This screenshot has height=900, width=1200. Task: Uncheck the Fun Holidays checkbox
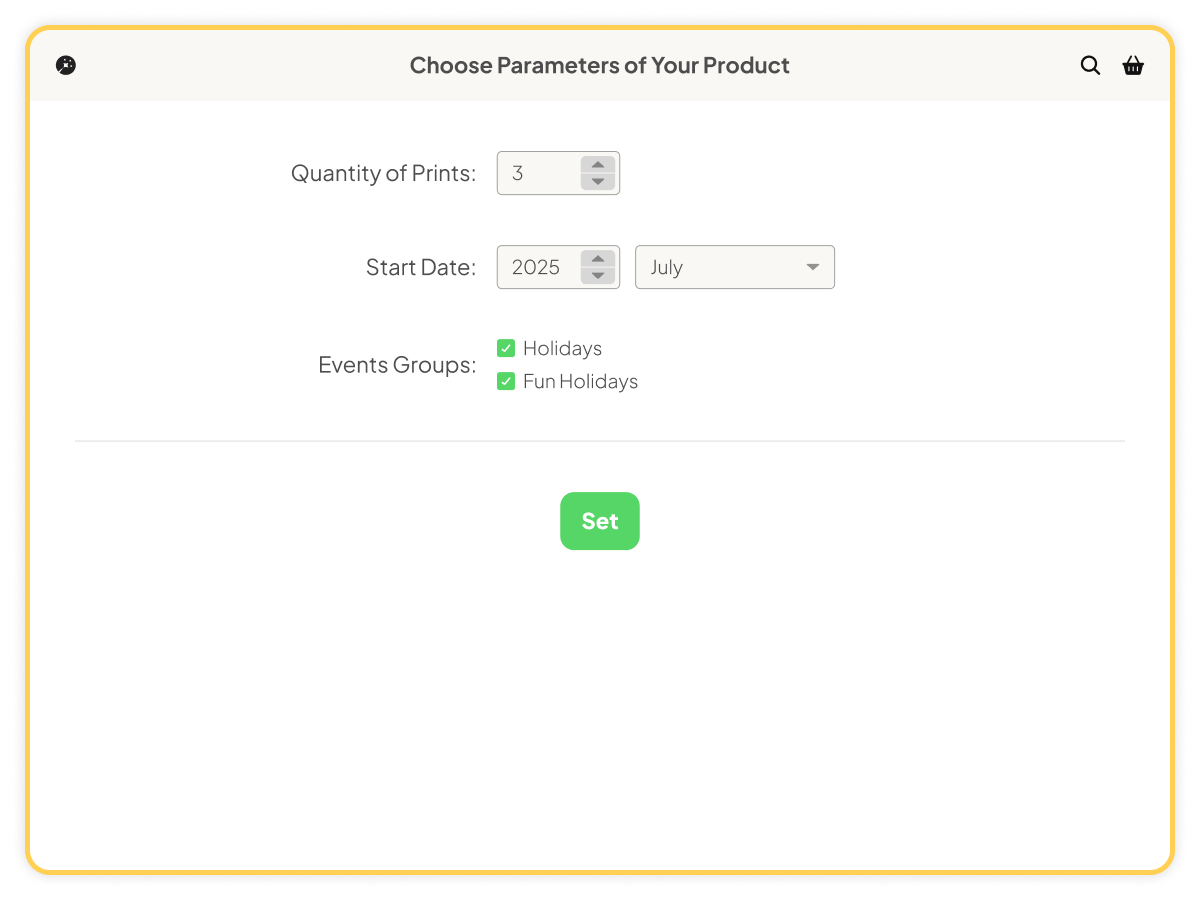506,381
